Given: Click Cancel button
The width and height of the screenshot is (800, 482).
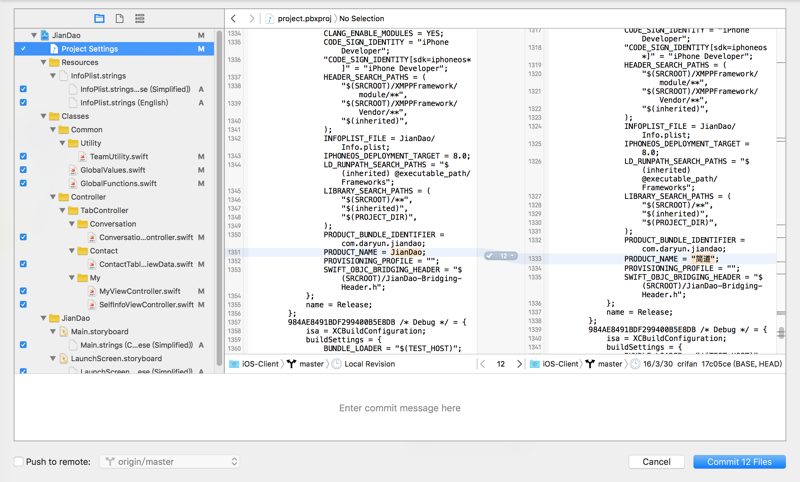Looking at the screenshot, I should (656, 462).
